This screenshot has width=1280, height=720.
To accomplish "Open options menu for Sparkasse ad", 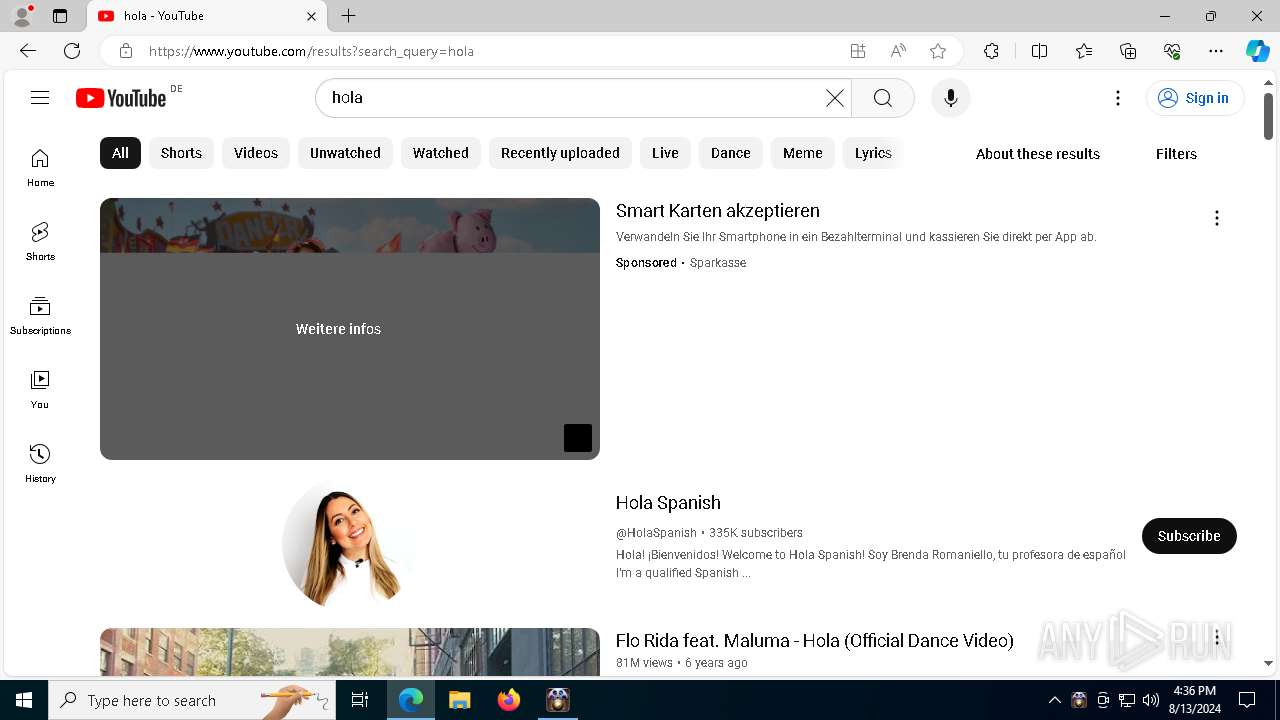I will tap(1216, 218).
